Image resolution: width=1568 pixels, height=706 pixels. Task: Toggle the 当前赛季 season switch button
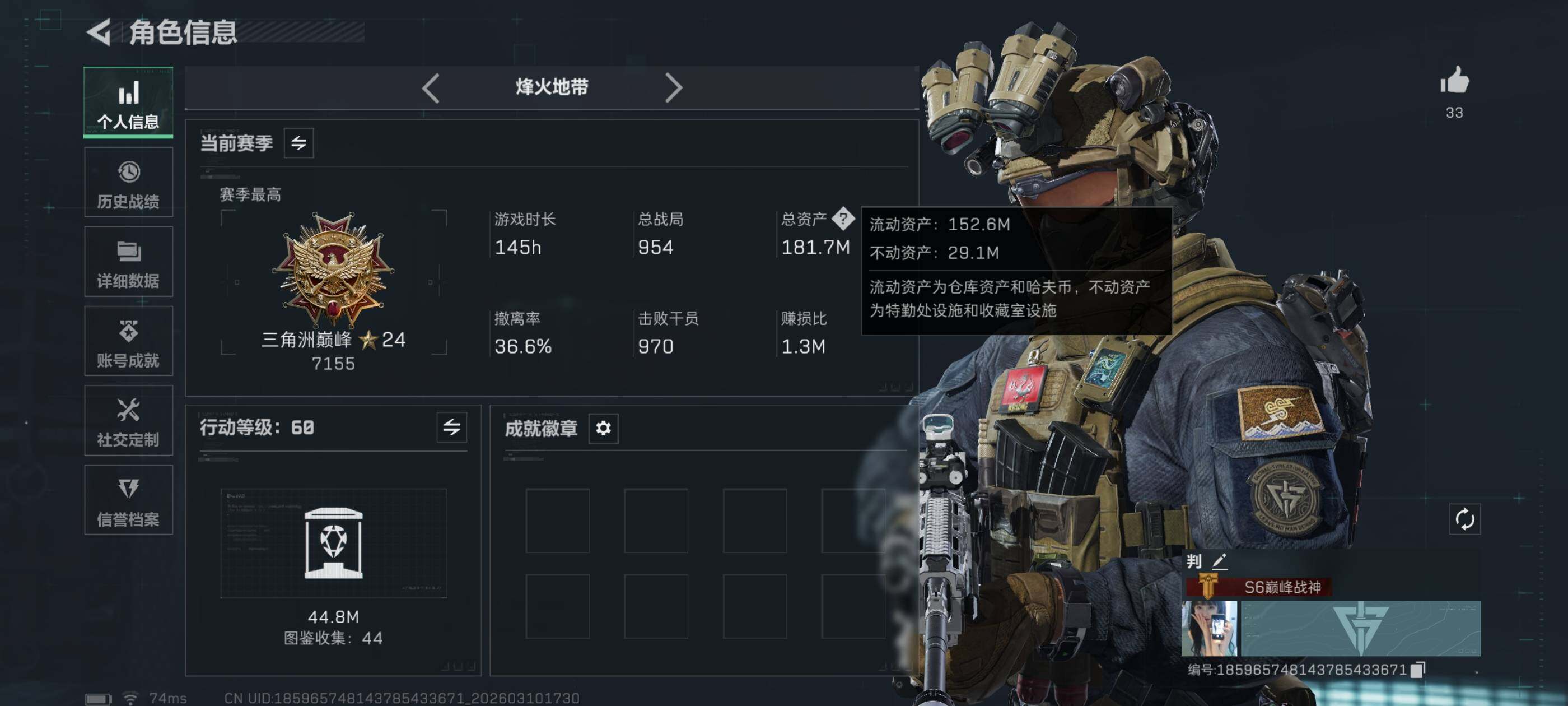tap(298, 142)
